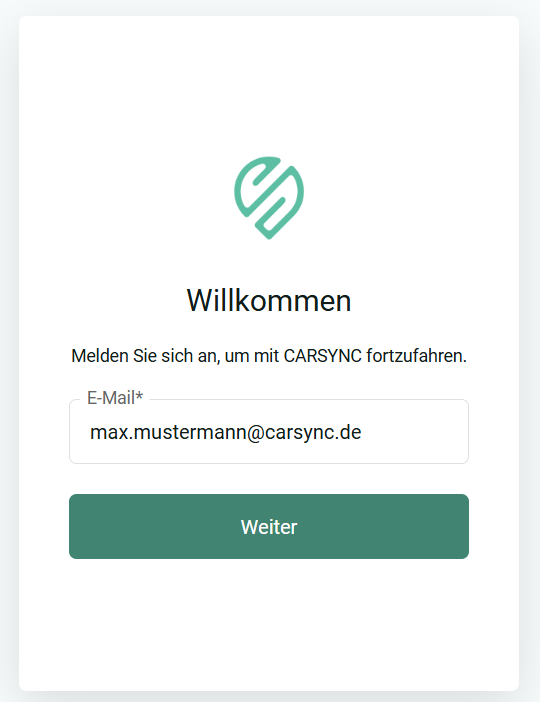The image size is (540, 702).
Task: Click the required asterisk on E-Mail label
Action: 139,395
